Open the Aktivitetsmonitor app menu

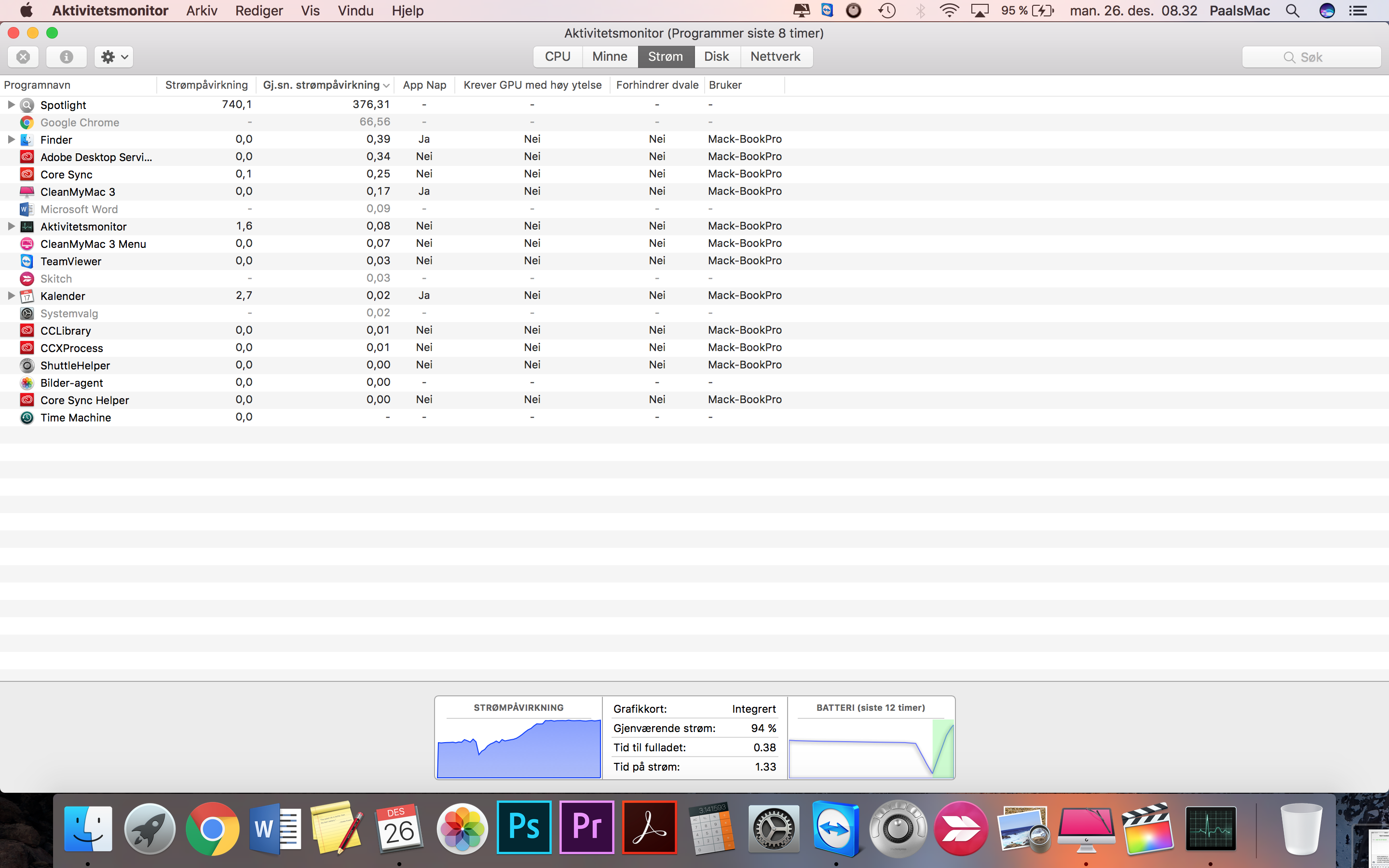point(110,10)
